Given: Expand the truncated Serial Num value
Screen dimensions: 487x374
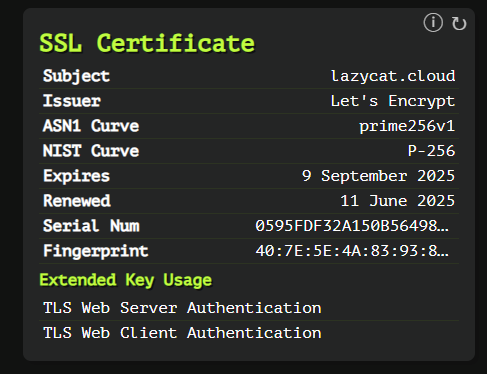Looking at the screenshot, I should click(x=352, y=226).
